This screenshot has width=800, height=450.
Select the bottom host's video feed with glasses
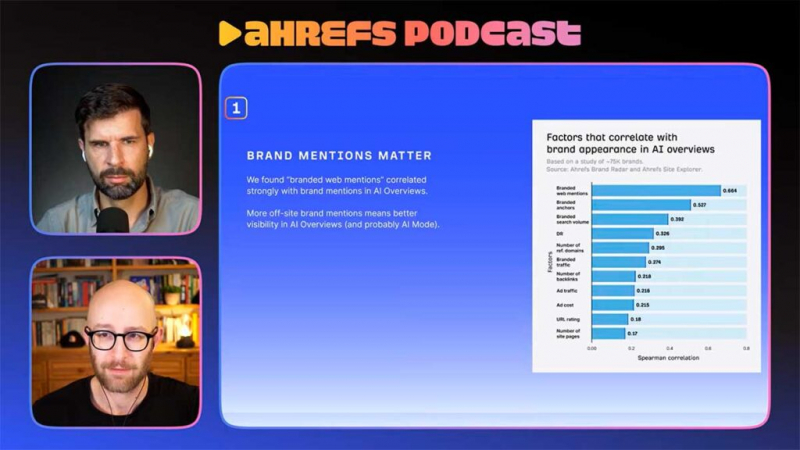[x=116, y=343]
